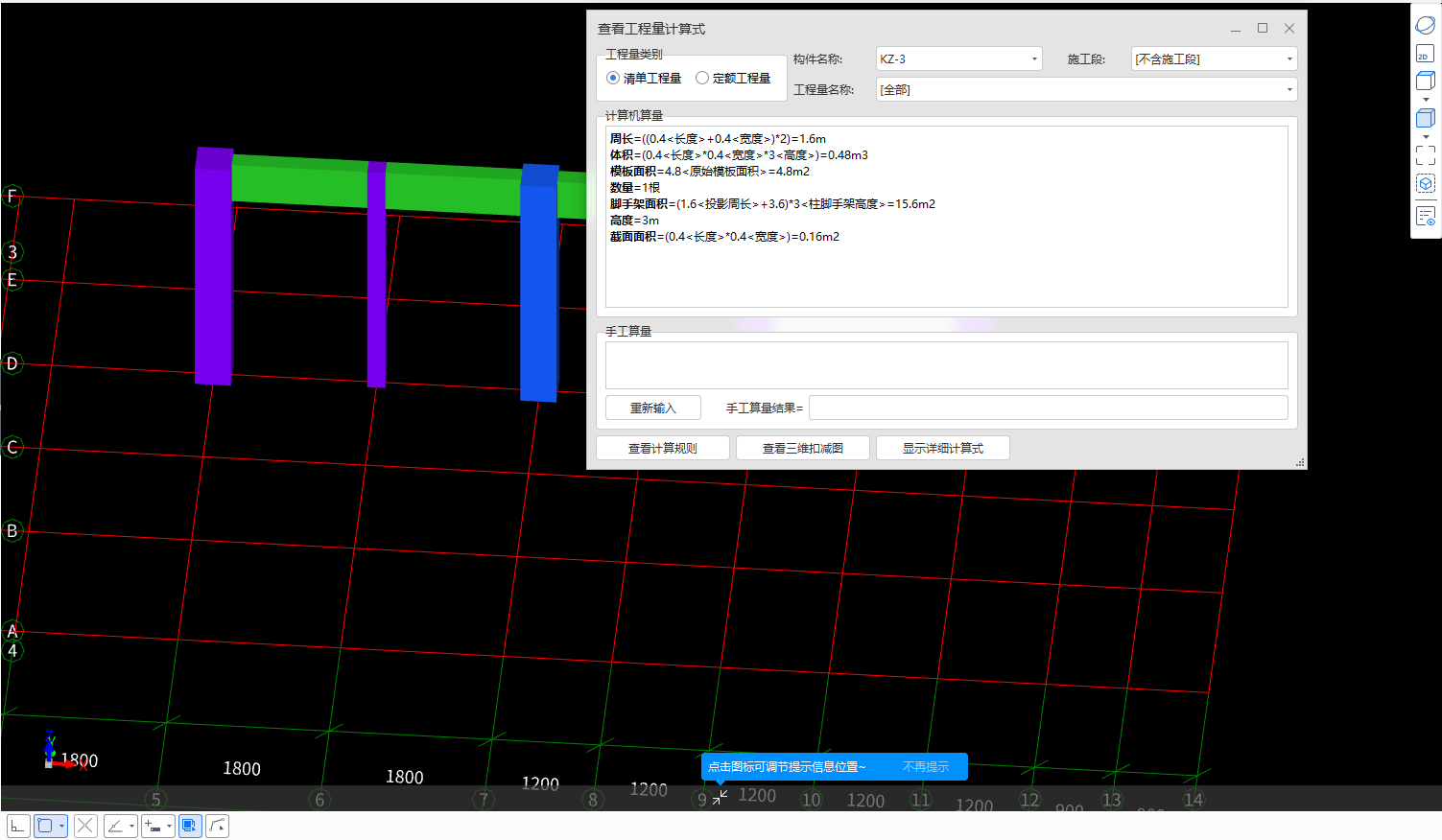Click the 显示详细计算式 button
Image resolution: width=1442 pixels, height=840 pixels.
point(942,448)
